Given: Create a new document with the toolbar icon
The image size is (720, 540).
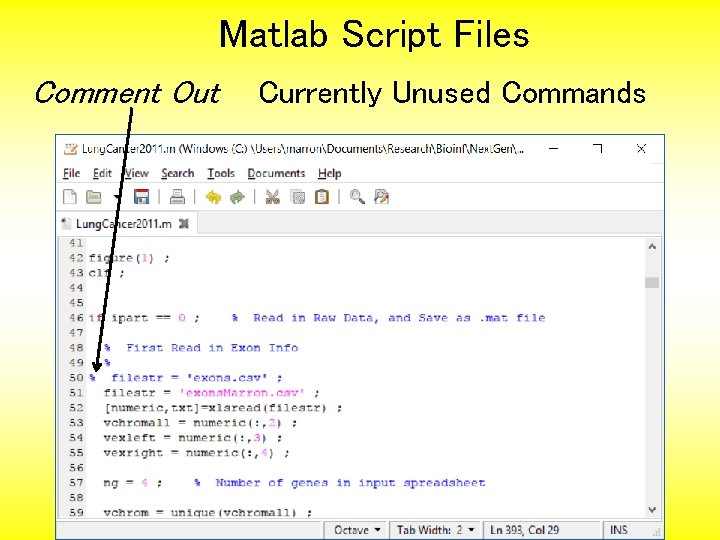Looking at the screenshot, I should tap(70, 197).
